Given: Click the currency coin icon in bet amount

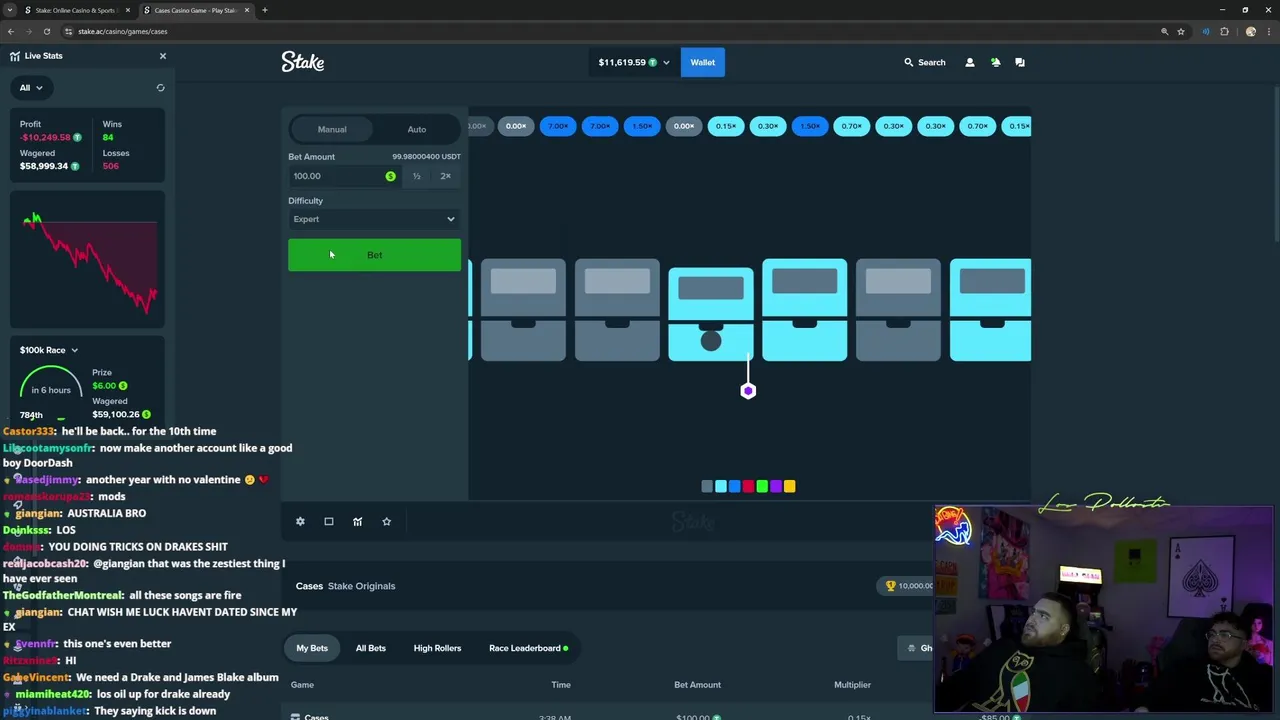Looking at the screenshot, I should click(390, 176).
